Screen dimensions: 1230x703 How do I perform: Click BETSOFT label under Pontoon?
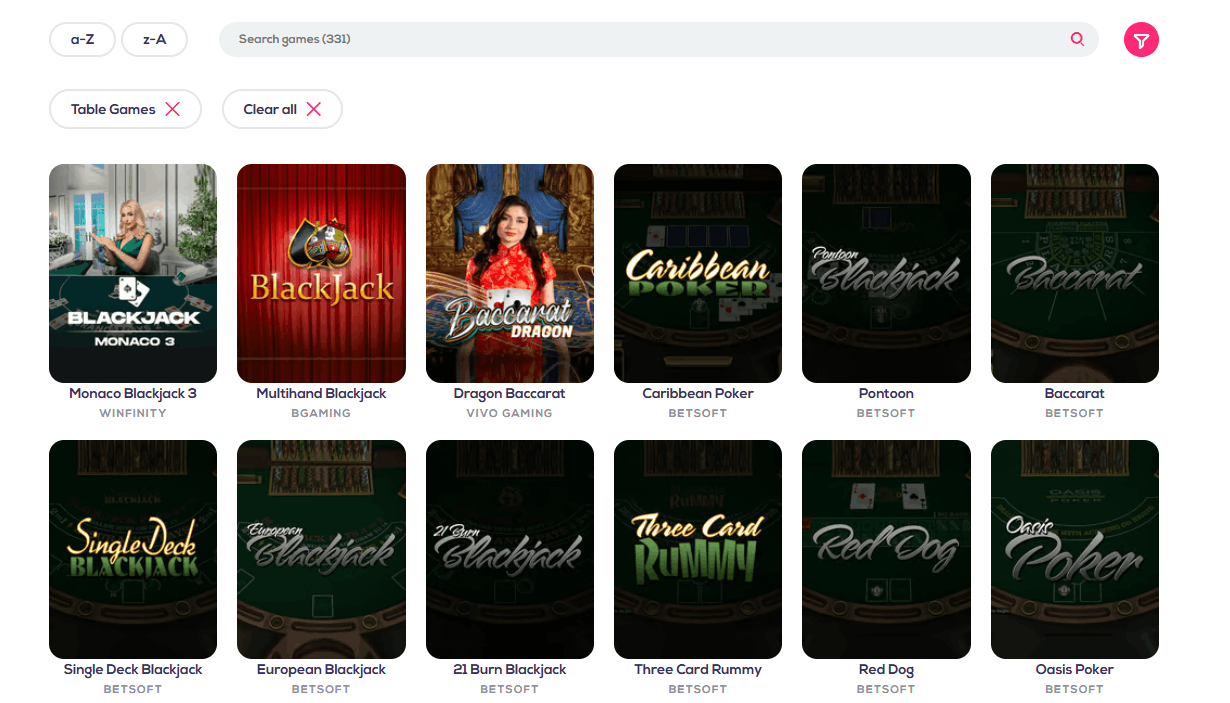pos(886,413)
